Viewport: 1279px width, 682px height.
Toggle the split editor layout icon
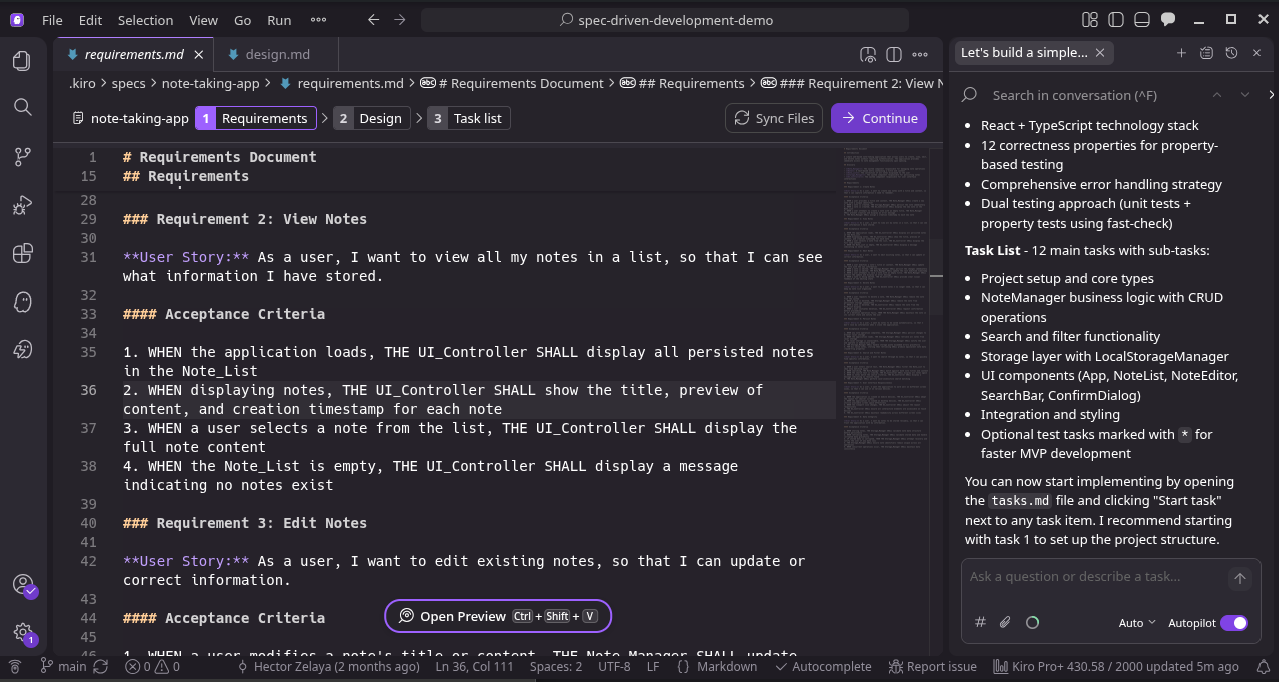pos(891,54)
